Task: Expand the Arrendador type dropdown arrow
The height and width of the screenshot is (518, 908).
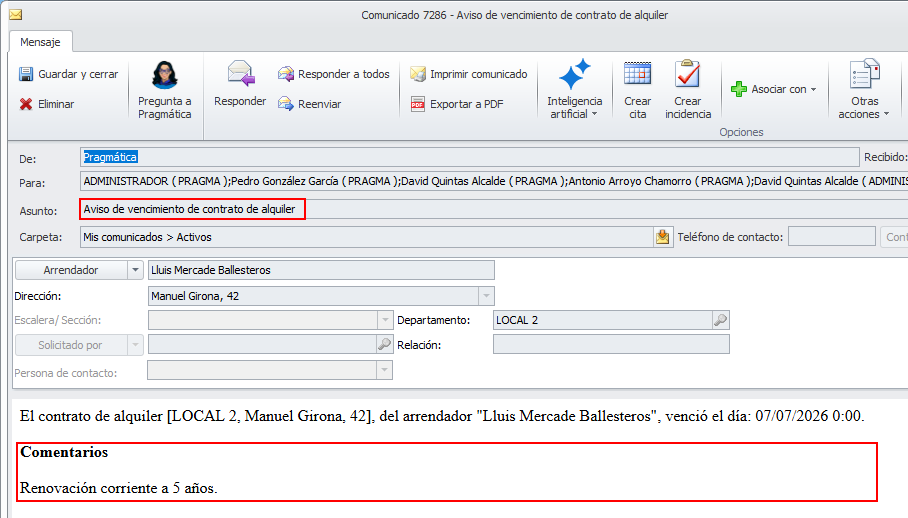Action: pos(135,270)
